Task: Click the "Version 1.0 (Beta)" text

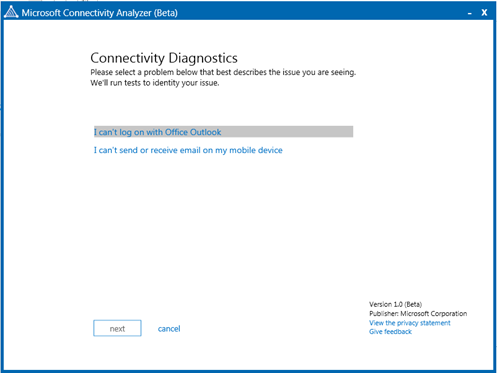Action: [396, 304]
